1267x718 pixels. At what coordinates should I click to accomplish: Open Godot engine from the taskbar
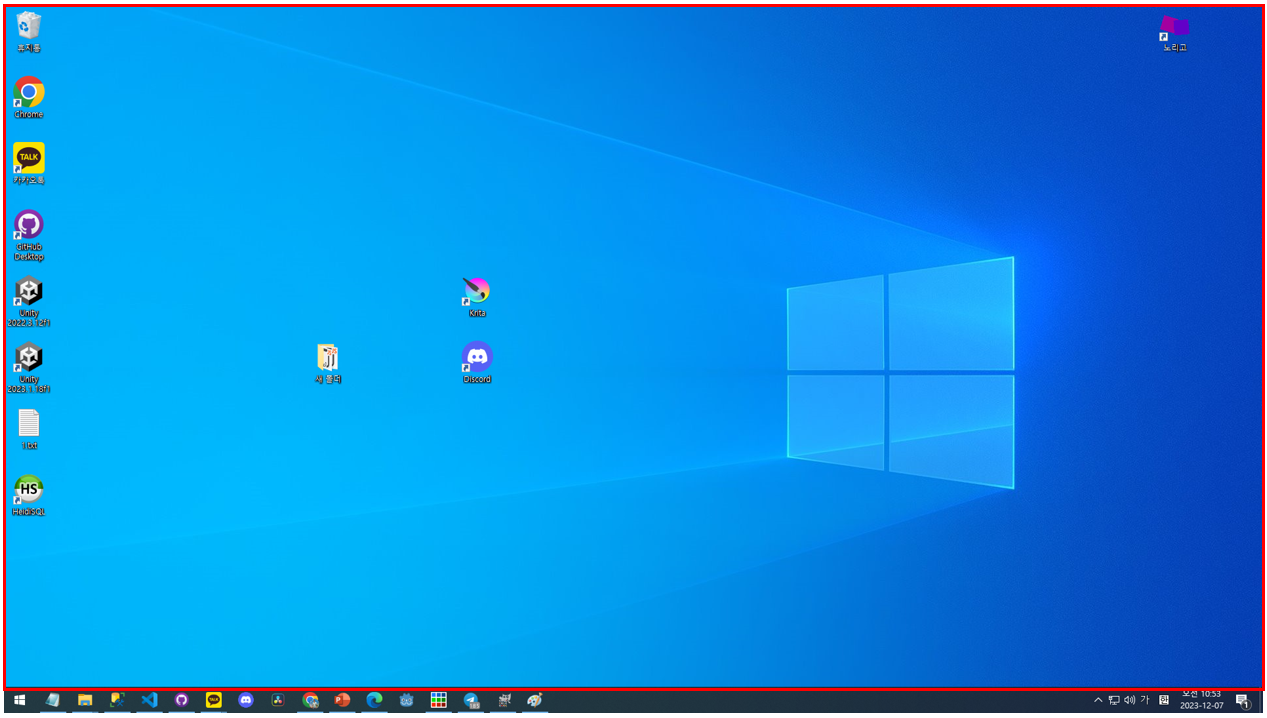tap(406, 700)
